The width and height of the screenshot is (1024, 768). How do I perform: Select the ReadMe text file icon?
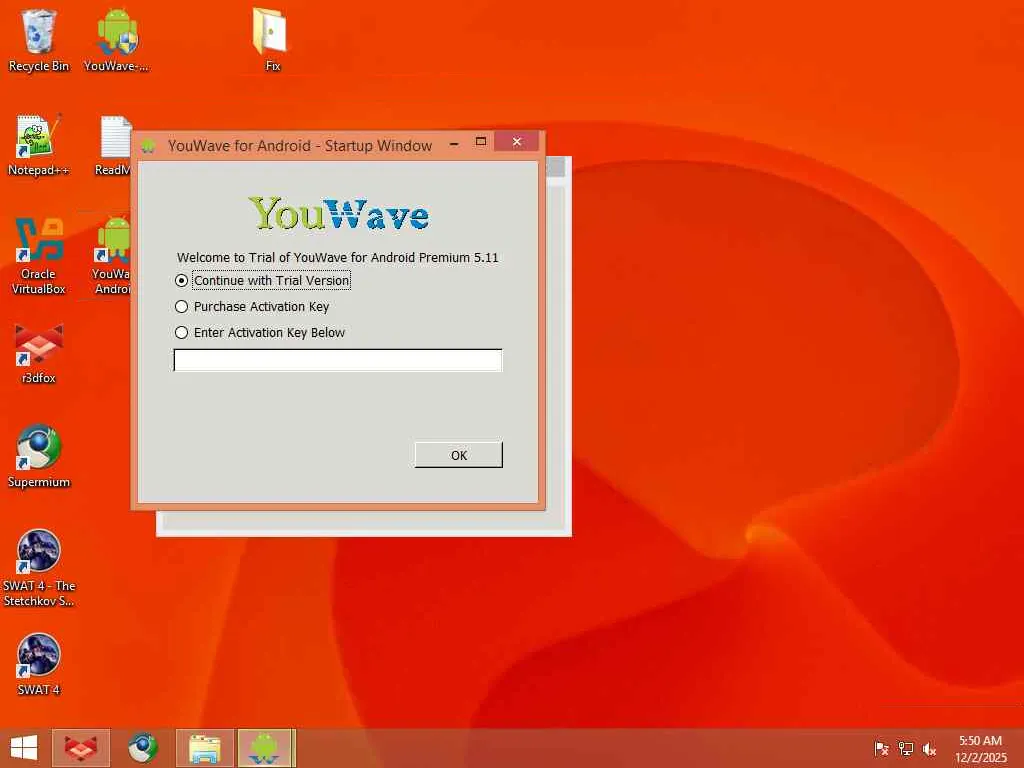point(115,145)
